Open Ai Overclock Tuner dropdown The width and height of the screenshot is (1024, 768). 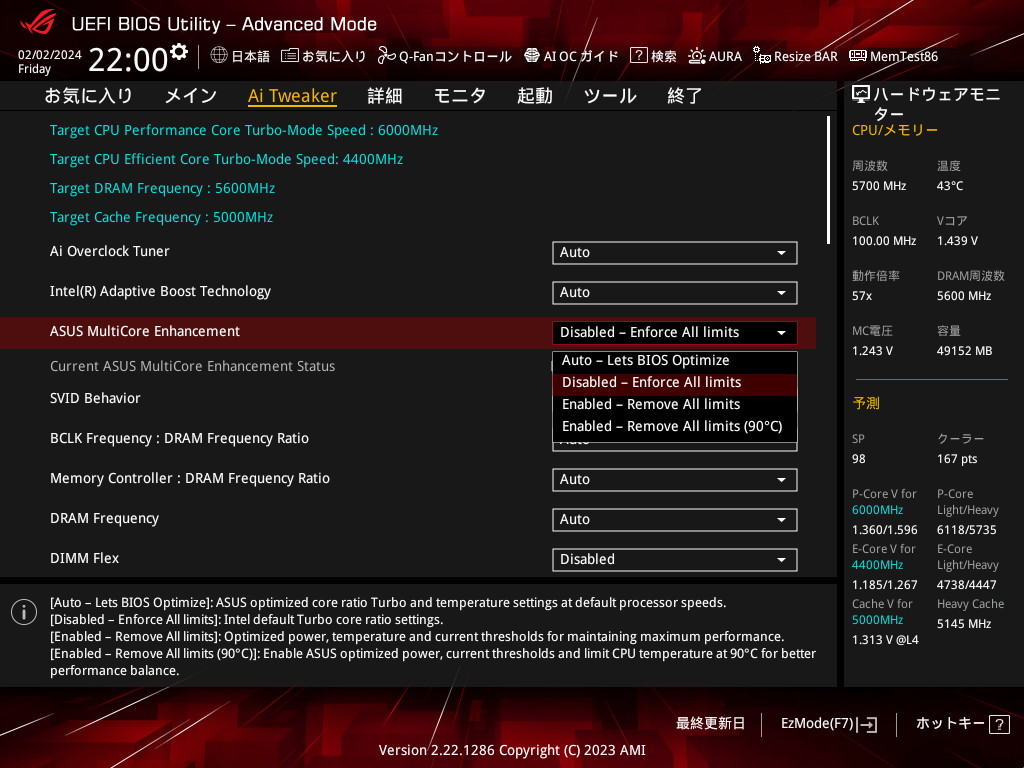[x=675, y=253]
